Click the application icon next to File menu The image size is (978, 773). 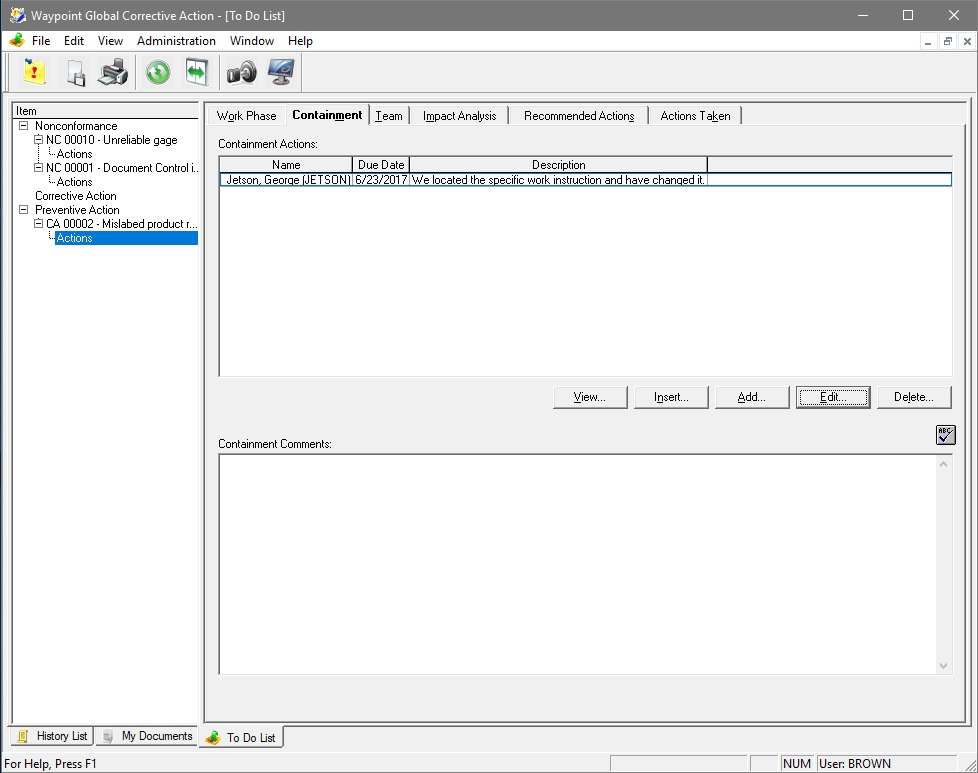click(x=17, y=41)
